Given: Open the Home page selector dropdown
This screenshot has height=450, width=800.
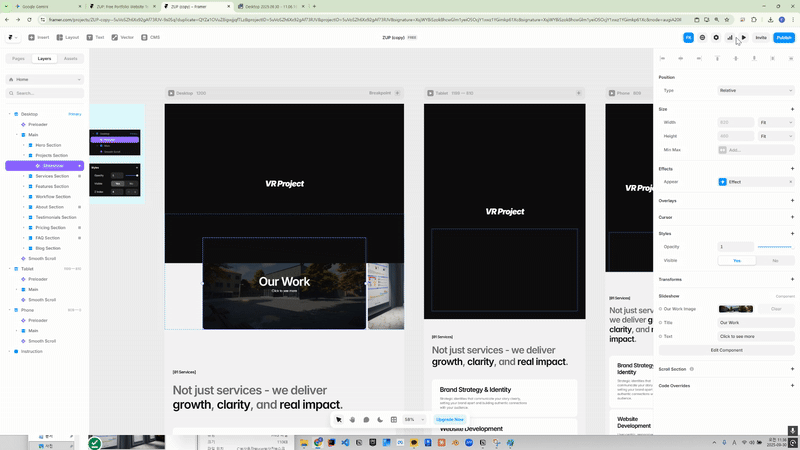Looking at the screenshot, I should (x=44, y=79).
